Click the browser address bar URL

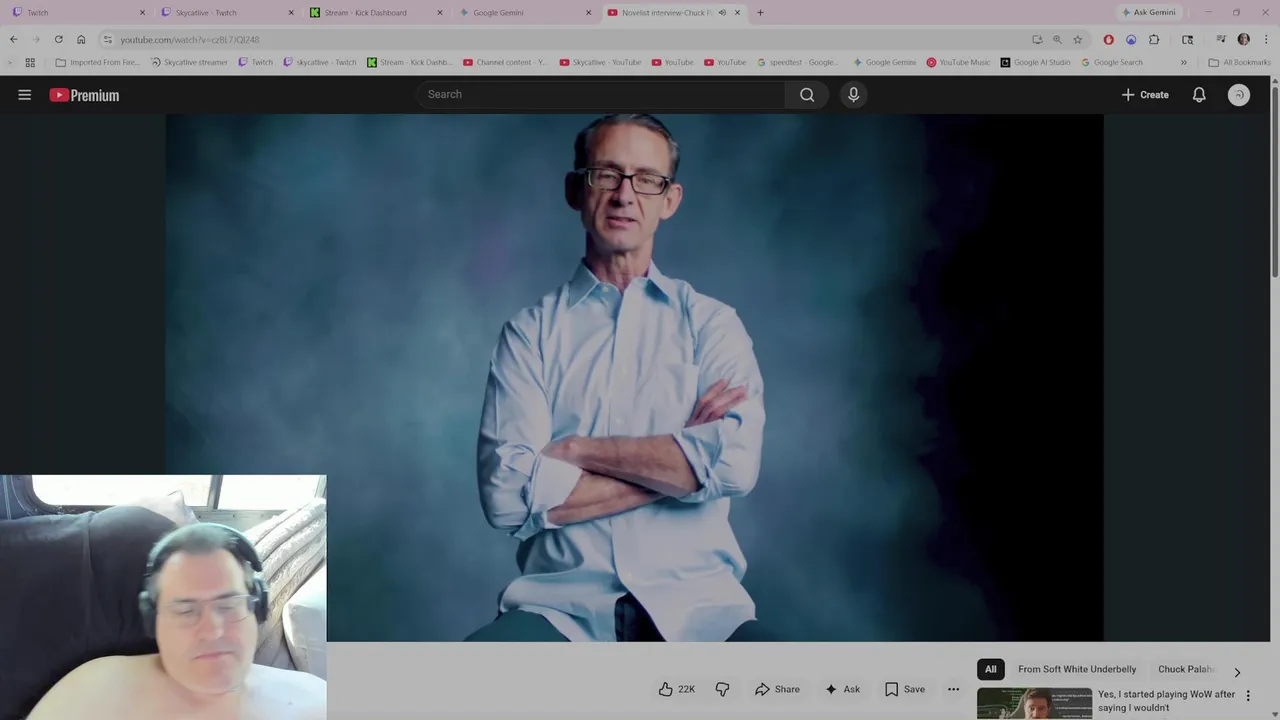(x=190, y=40)
